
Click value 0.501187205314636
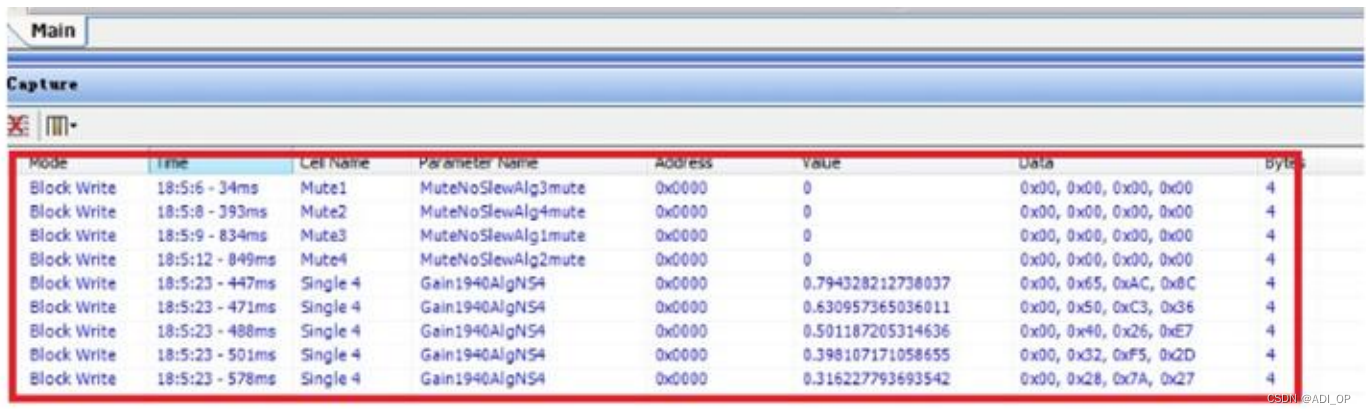tap(876, 331)
